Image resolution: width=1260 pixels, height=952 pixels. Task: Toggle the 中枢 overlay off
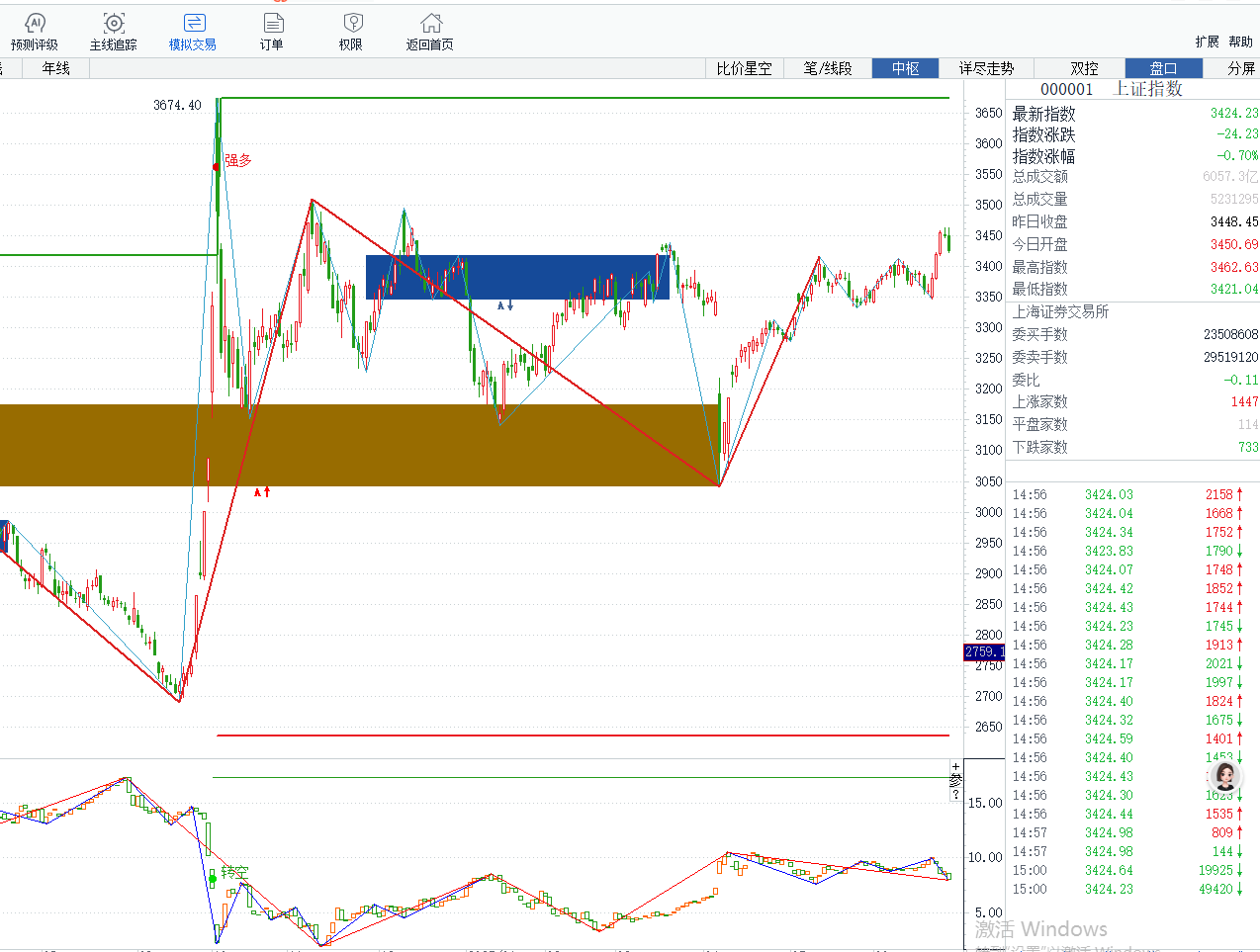click(x=905, y=68)
